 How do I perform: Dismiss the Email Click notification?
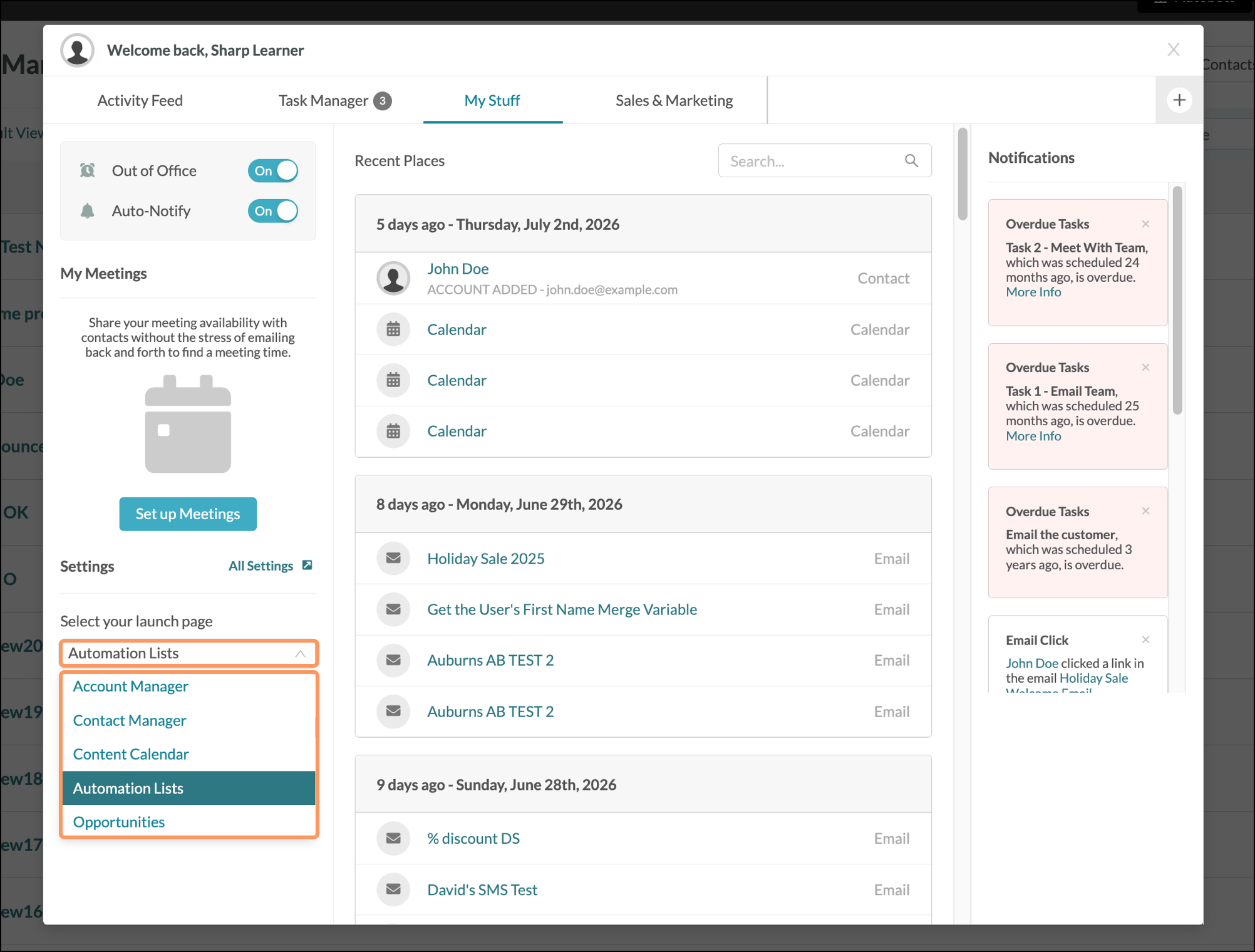pyautogui.click(x=1145, y=639)
